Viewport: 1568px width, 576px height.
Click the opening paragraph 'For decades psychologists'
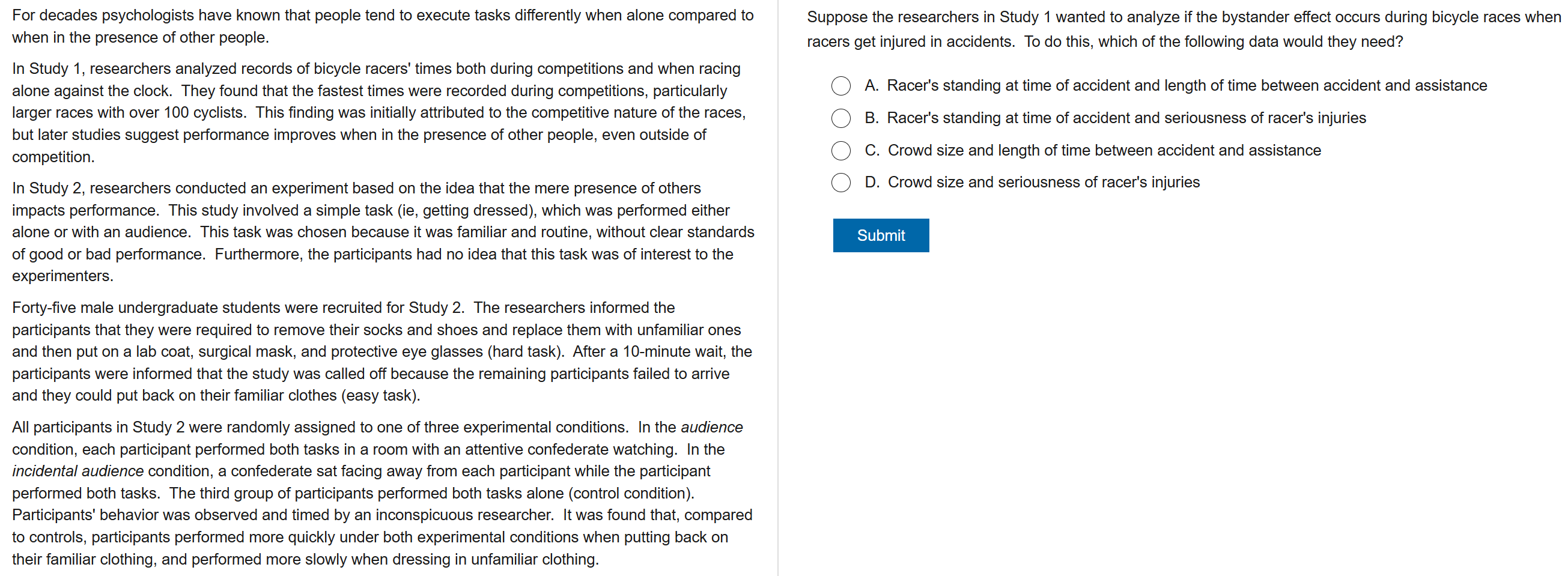pyautogui.click(x=382, y=26)
